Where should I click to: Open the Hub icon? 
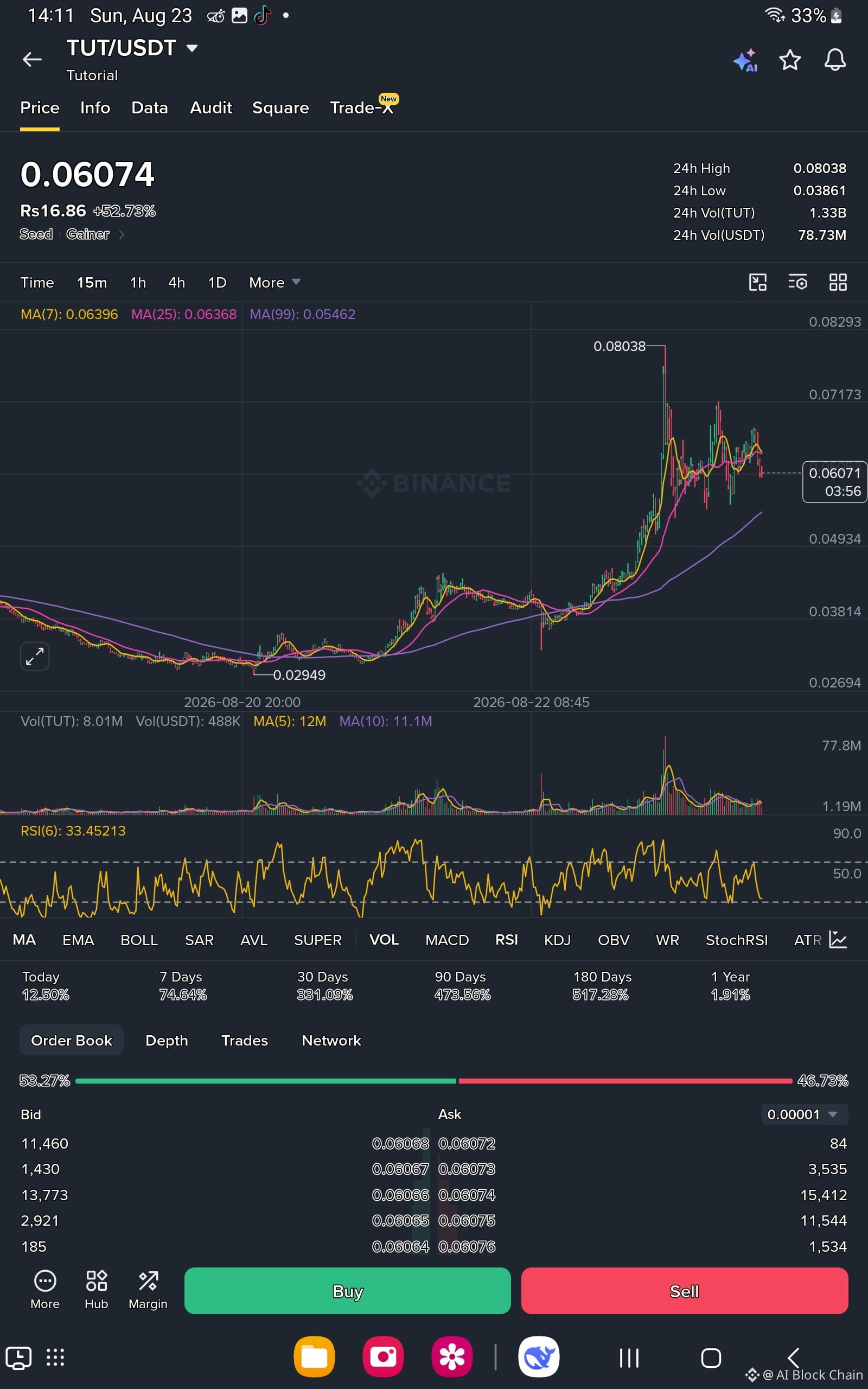[97, 1290]
